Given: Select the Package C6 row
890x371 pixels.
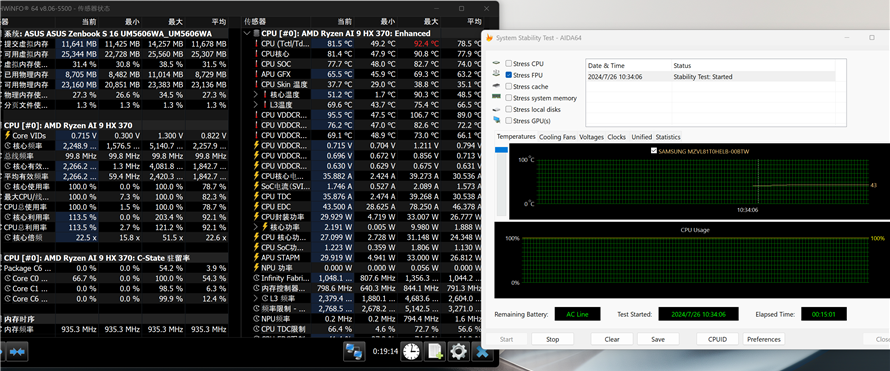Looking at the screenshot, I should (x=115, y=268).
